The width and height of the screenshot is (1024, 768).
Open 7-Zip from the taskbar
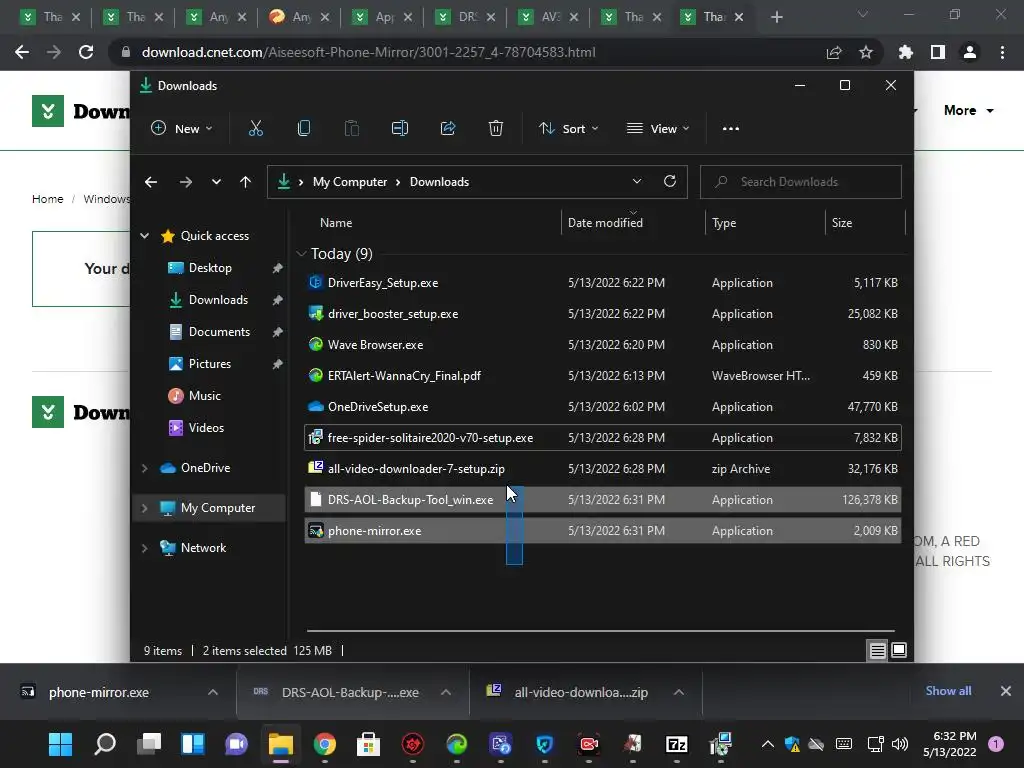click(x=677, y=744)
